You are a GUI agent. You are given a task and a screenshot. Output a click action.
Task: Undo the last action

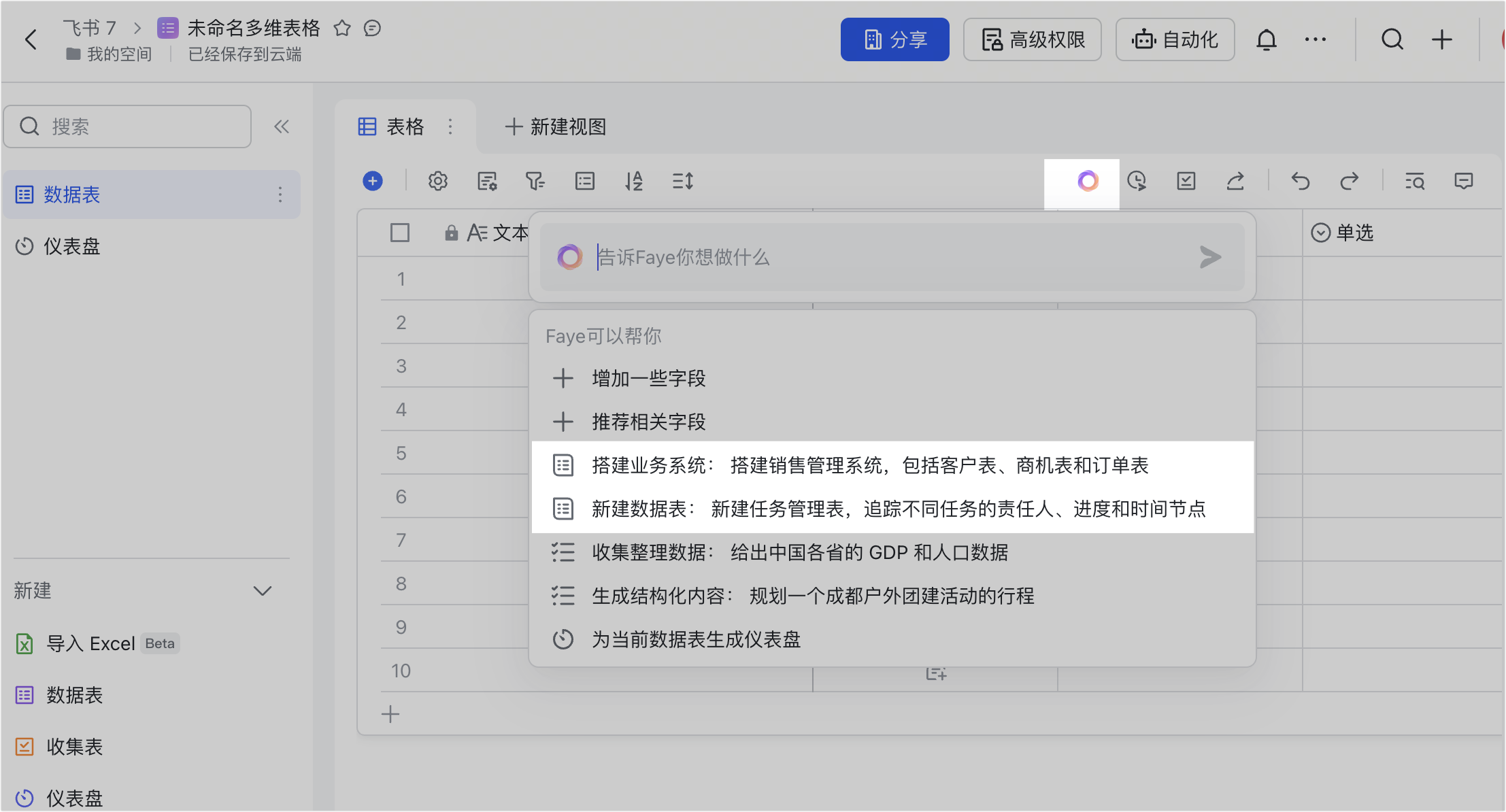point(1300,181)
